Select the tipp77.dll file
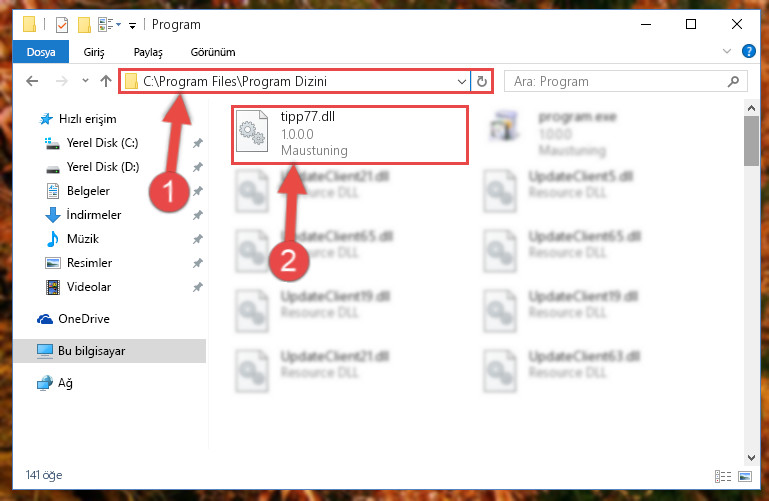769x501 pixels. point(350,135)
